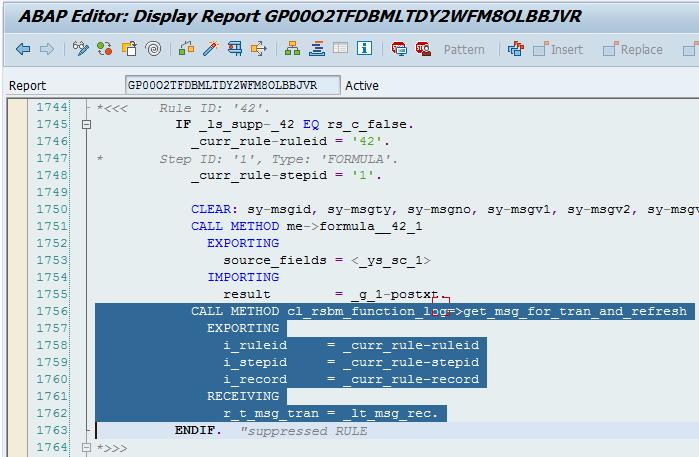Click the Forward arrow icon
Viewport: 699px width, 457px height.
pyautogui.click(x=45, y=49)
